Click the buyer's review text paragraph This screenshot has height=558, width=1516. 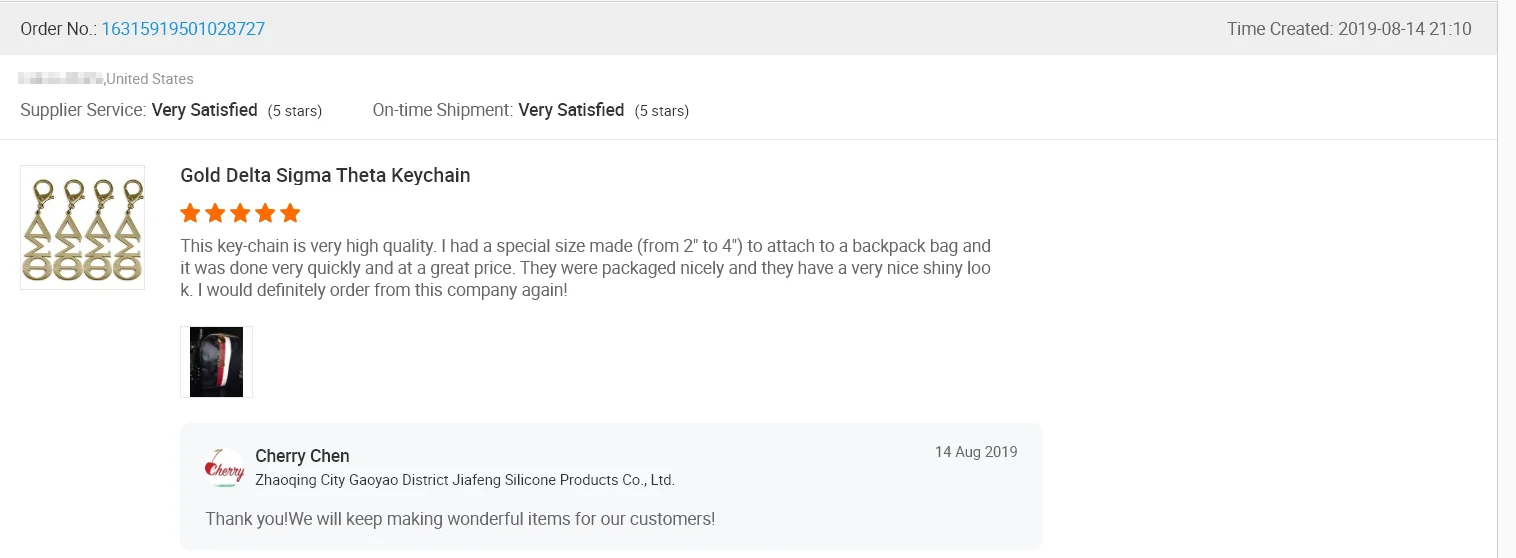point(585,268)
